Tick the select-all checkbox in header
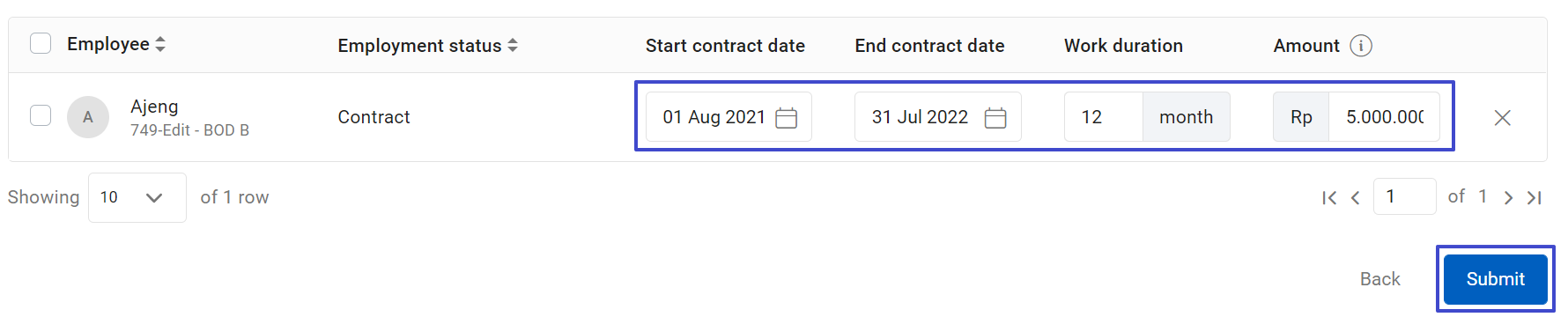 (x=41, y=43)
